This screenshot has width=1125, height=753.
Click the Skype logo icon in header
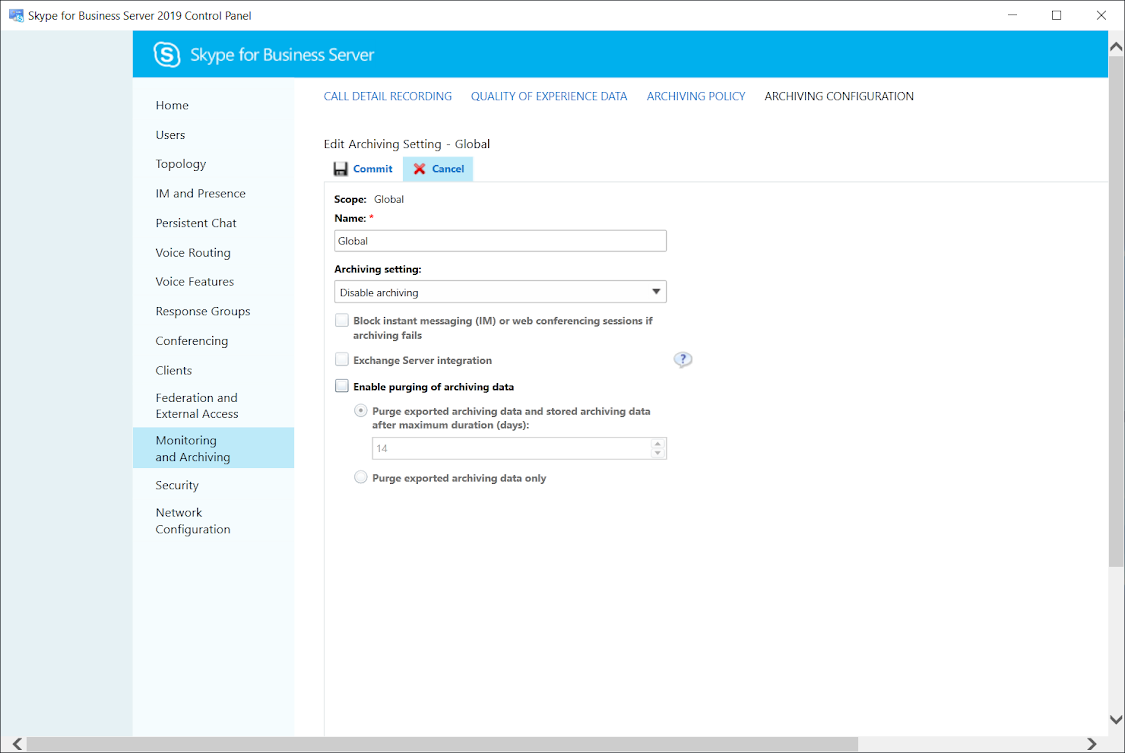167,55
